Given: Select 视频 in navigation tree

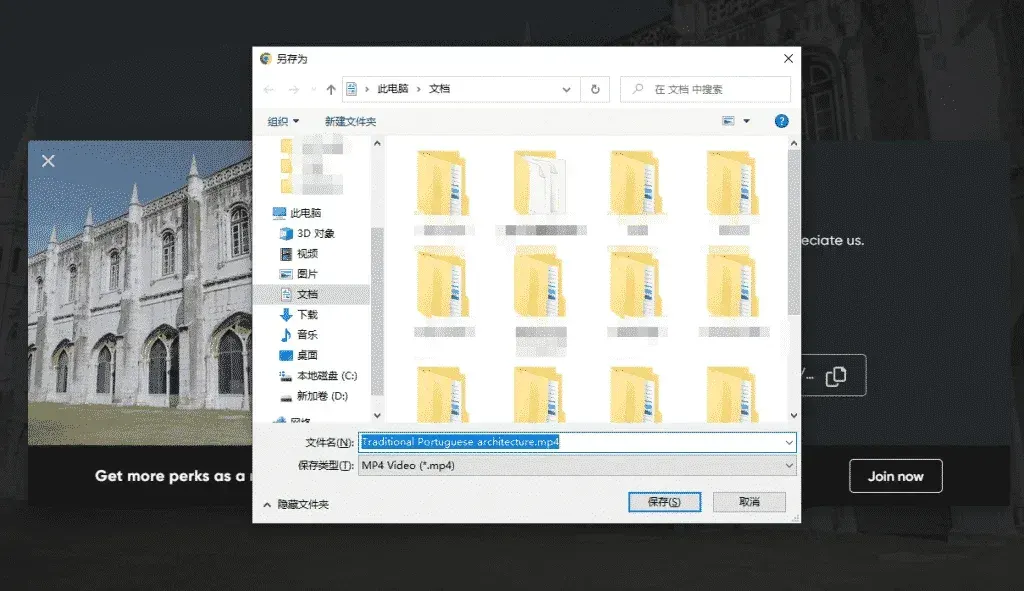Looking at the screenshot, I should tap(307, 253).
